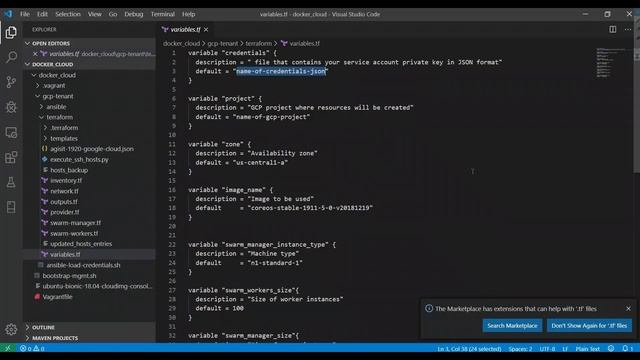Open the Extensions view
The width and height of the screenshot is (640, 360).
coord(11,157)
